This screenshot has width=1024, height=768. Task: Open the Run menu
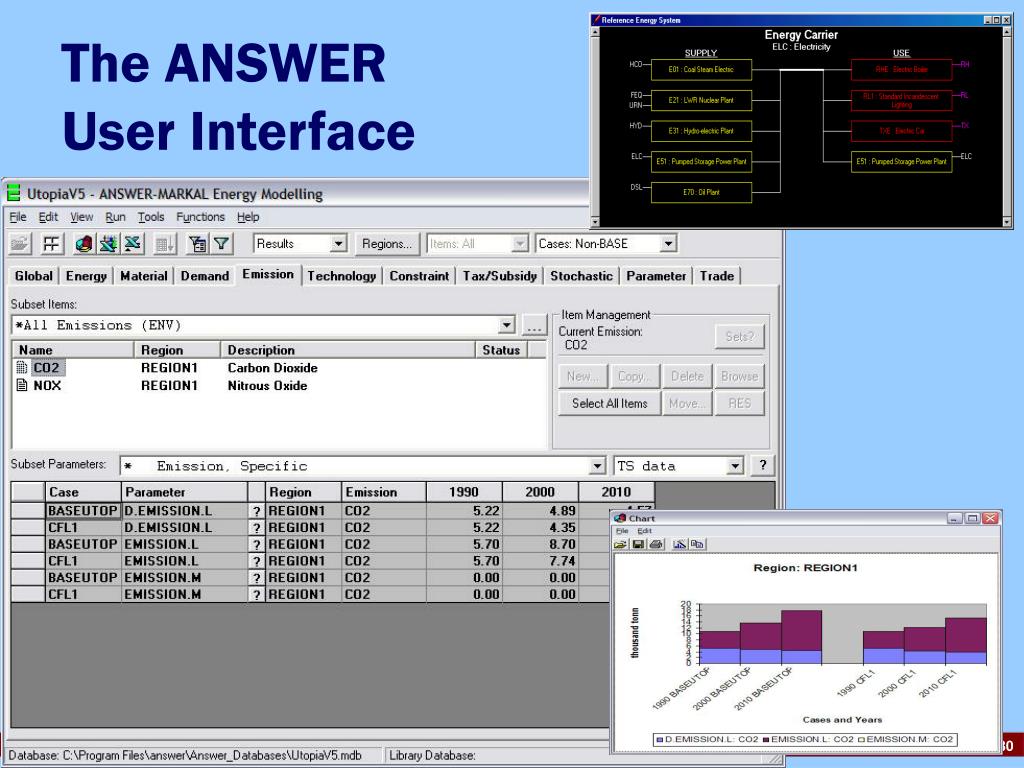(x=116, y=217)
